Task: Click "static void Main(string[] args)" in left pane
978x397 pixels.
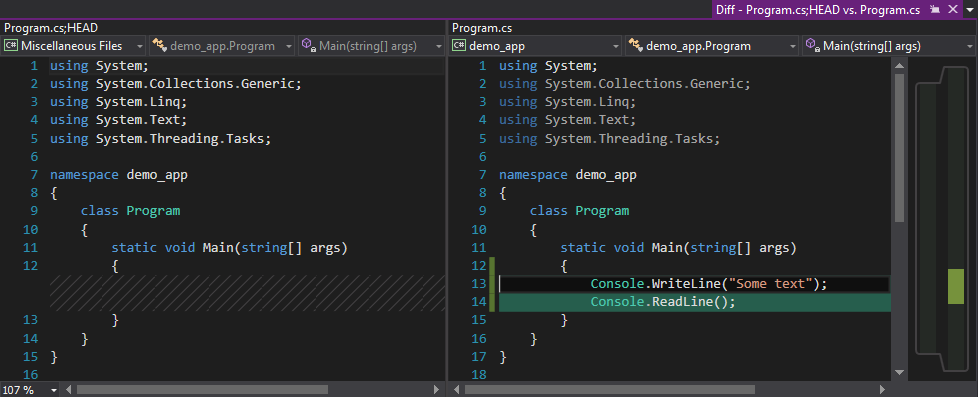Action: pos(230,248)
